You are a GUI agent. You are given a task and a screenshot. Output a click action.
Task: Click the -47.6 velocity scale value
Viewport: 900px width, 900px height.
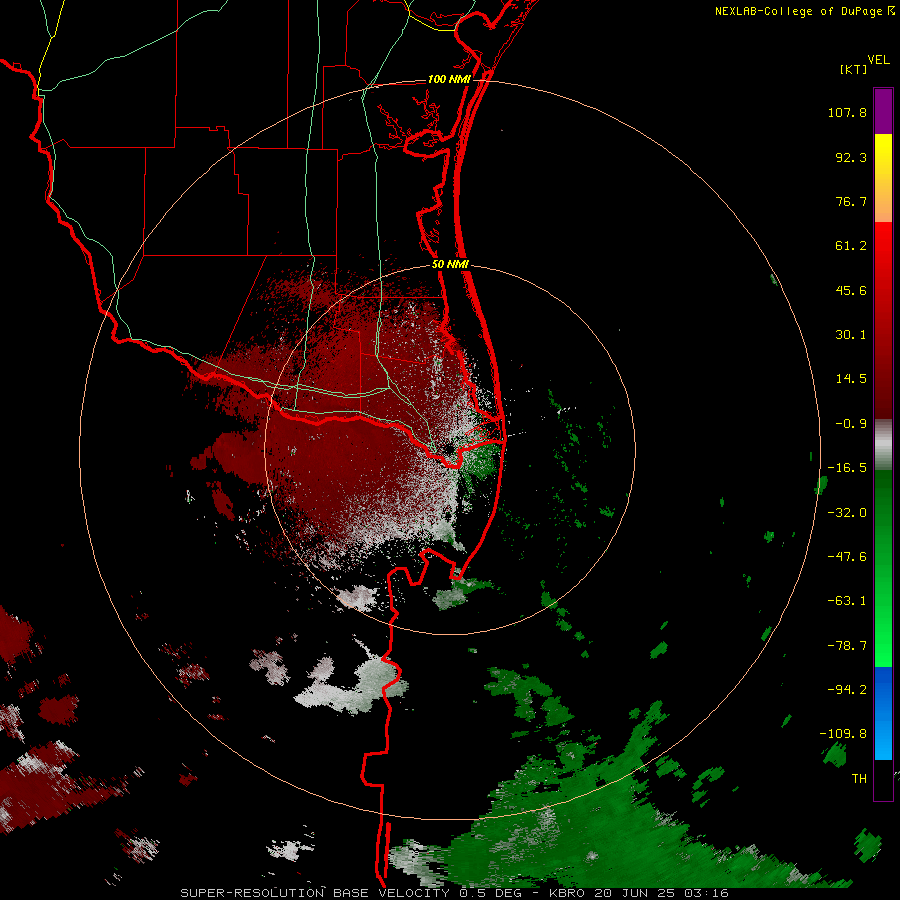(x=847, y=557)
